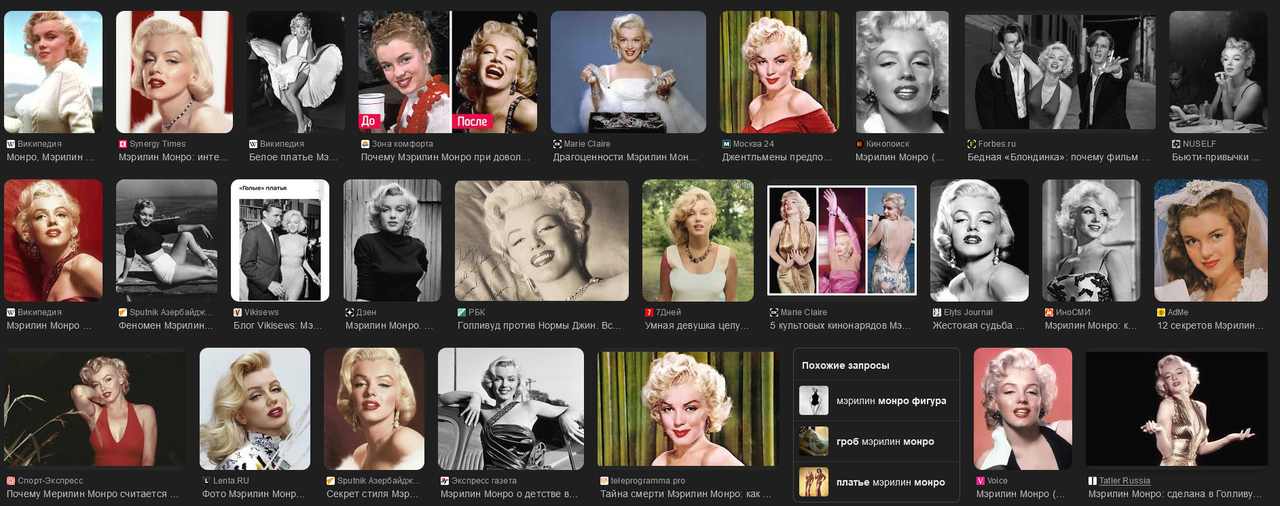Viewport: 1280px width, 506px height.
Task: Open the thumbnail above the РБК label
Action: tap(542, 241)
